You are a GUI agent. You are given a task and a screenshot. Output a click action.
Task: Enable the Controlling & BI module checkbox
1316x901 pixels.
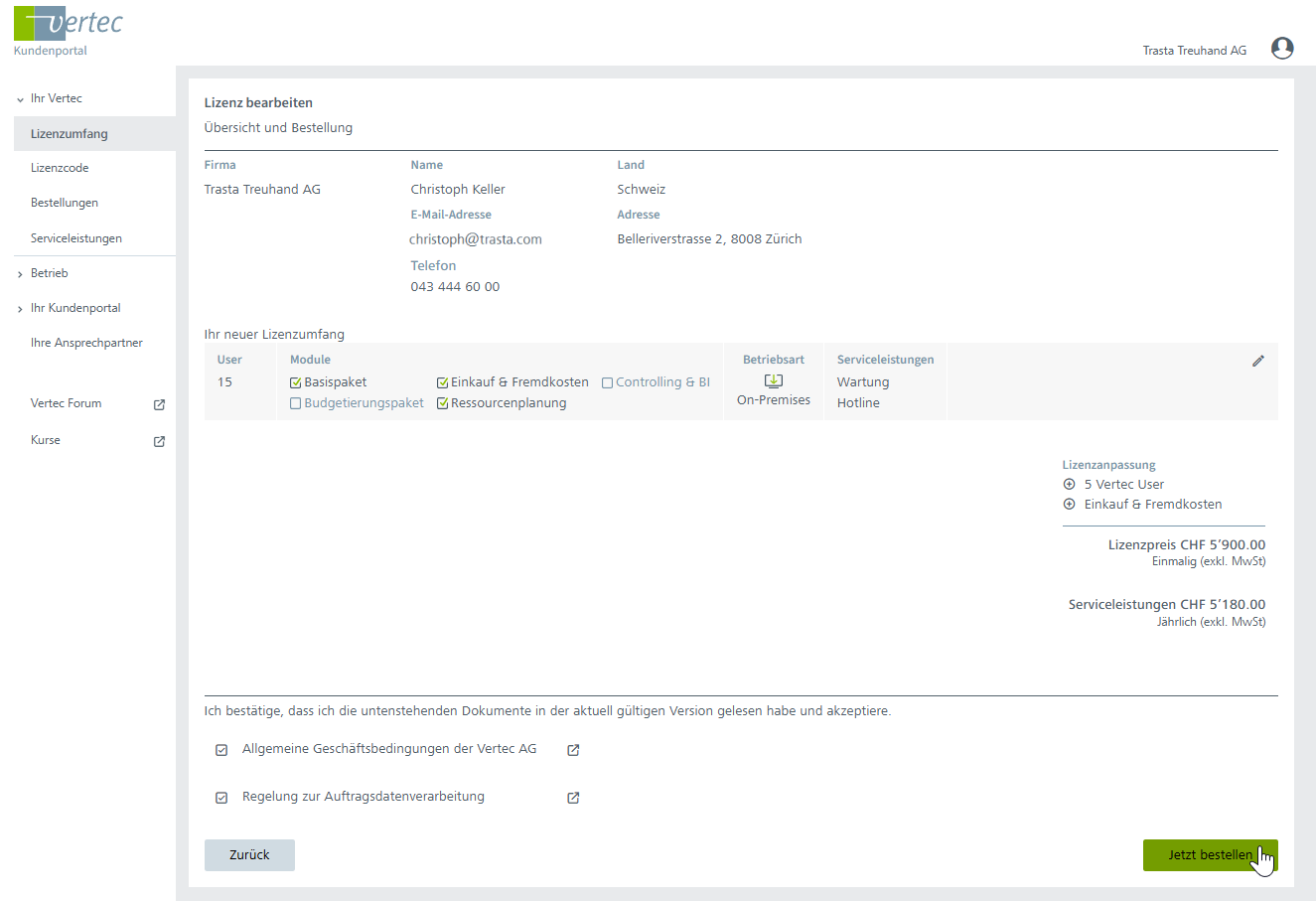(607, 382)
